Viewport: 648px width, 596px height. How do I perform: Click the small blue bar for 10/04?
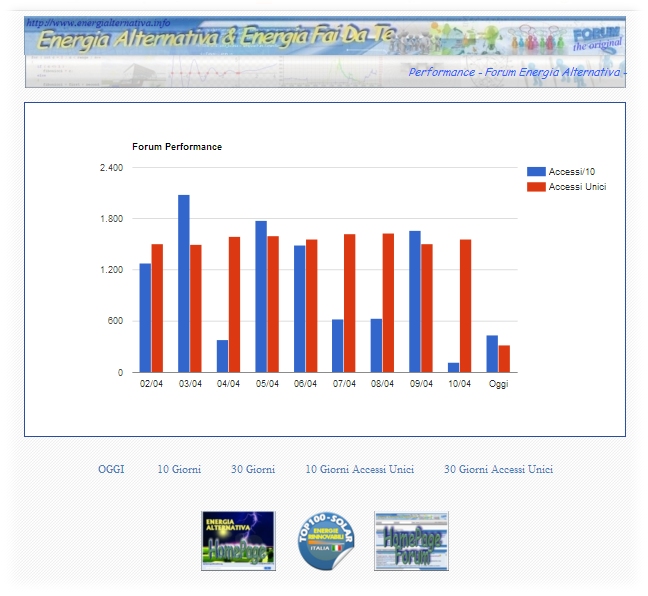click(x=454, y=367)
